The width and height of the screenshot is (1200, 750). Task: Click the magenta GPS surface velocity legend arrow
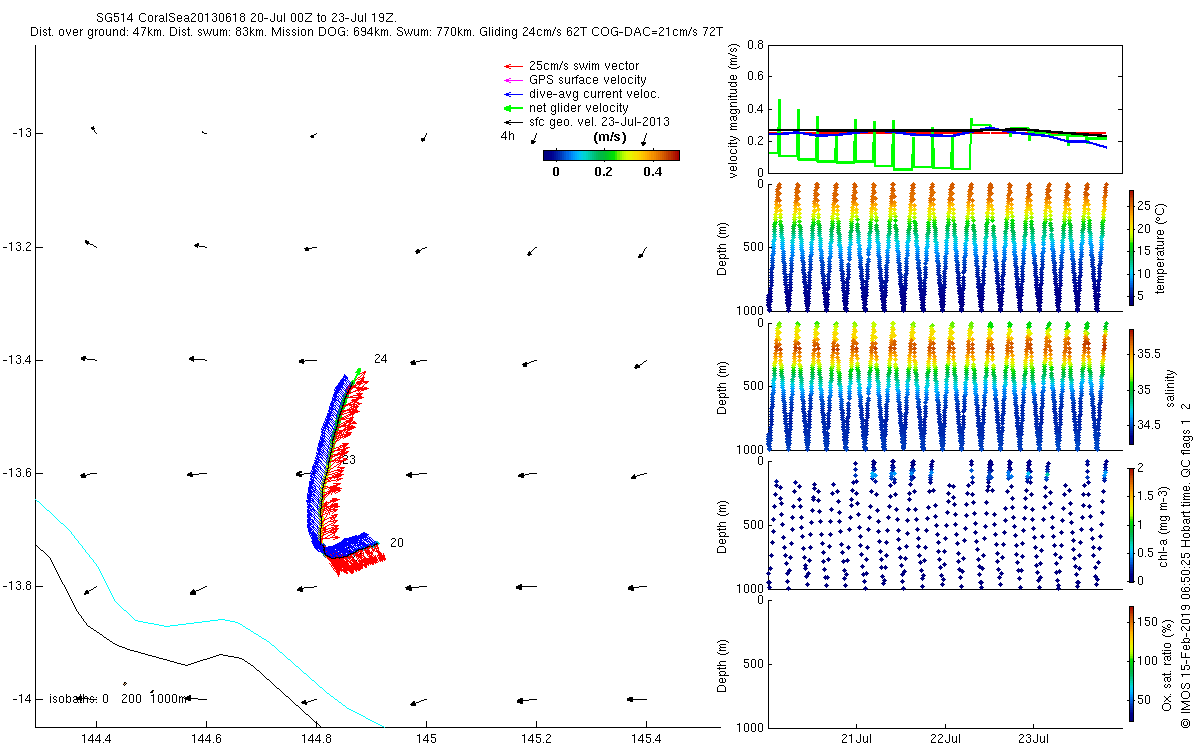513,80
